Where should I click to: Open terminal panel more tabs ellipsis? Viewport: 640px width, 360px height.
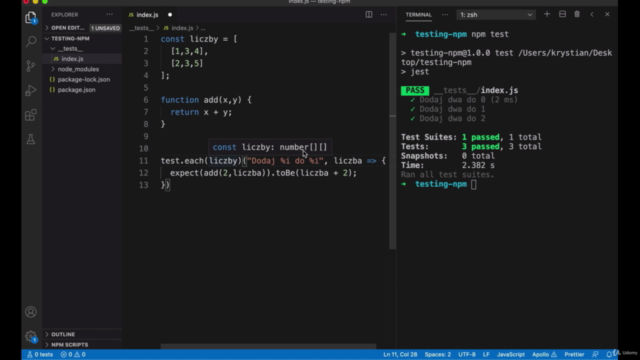tap(444, 14)
